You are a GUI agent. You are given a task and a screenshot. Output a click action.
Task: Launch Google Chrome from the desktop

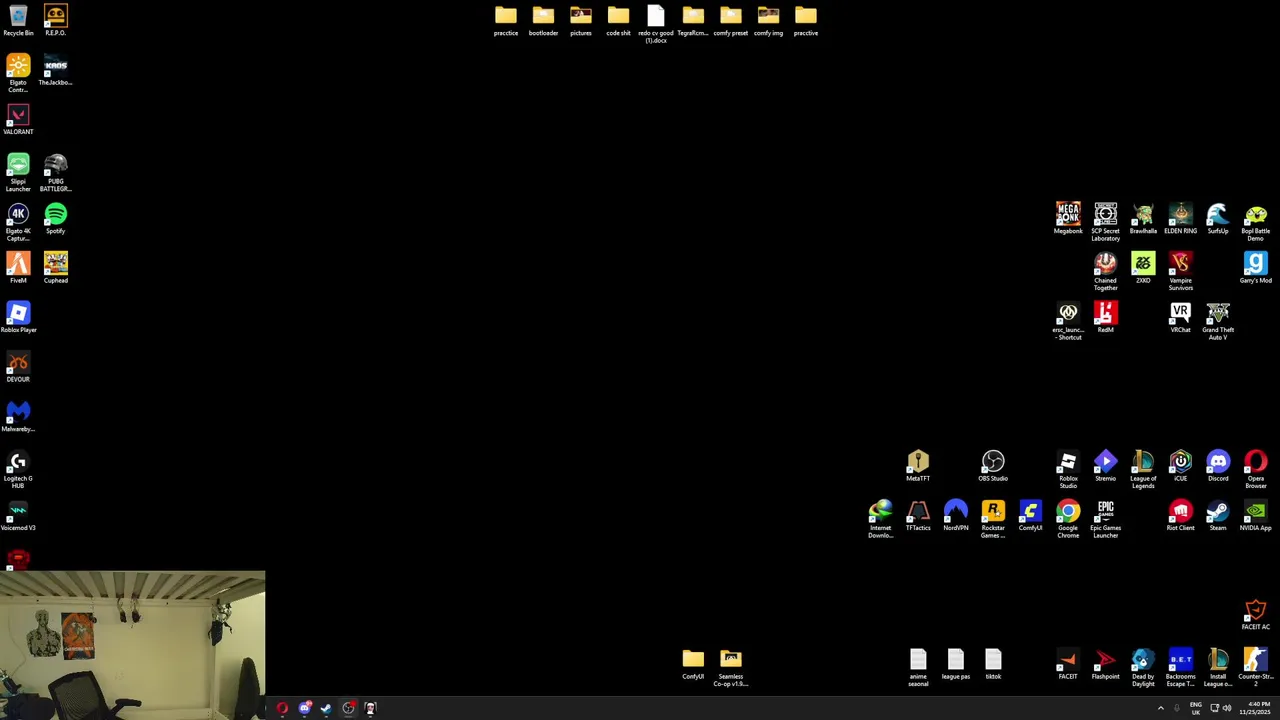(1068, 519)
